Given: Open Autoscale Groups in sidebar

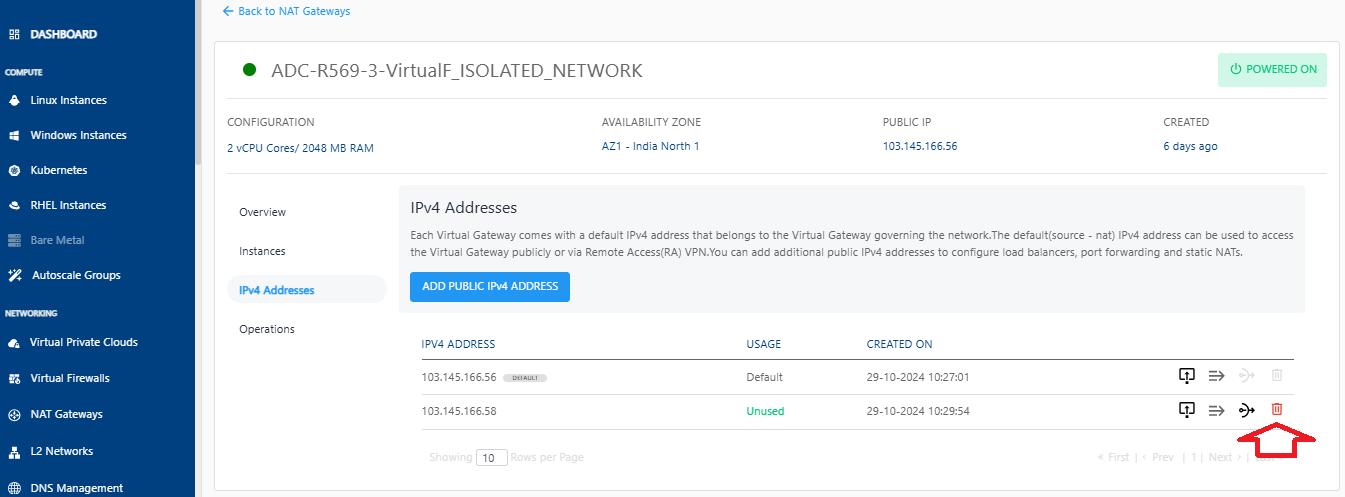Looking at the screenshot, I should click(x=76, y=275).
